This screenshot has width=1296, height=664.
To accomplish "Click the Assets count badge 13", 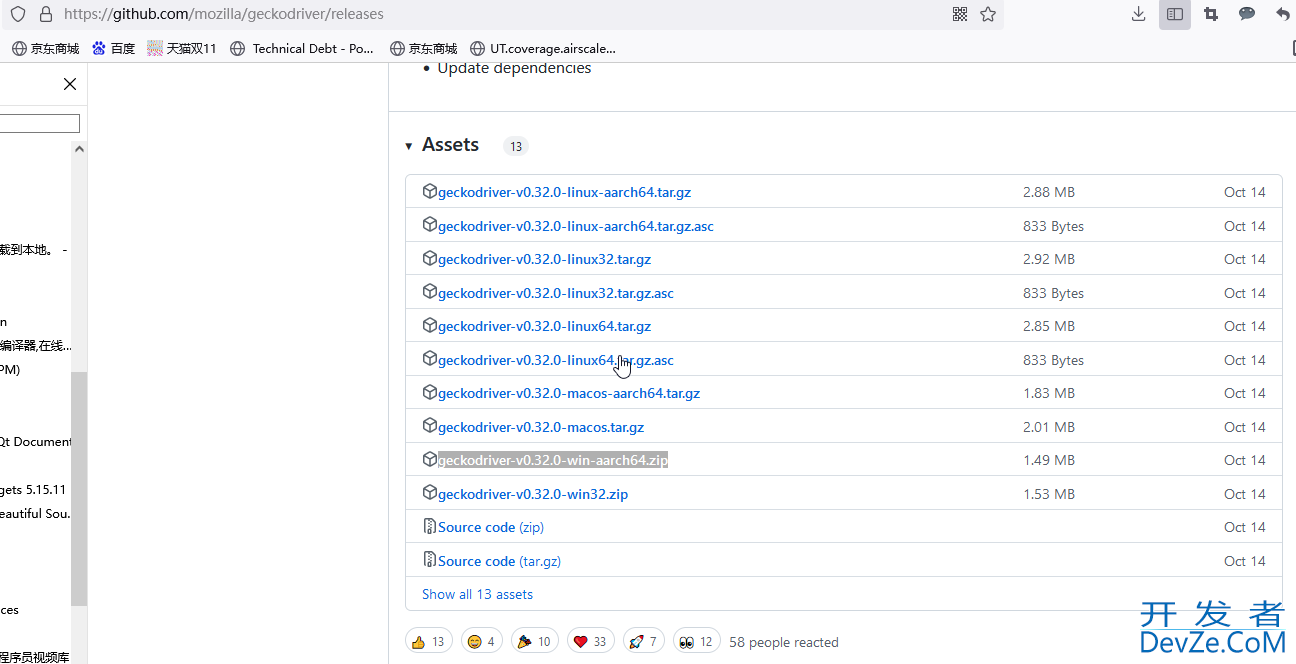I will tap(516, 146).
